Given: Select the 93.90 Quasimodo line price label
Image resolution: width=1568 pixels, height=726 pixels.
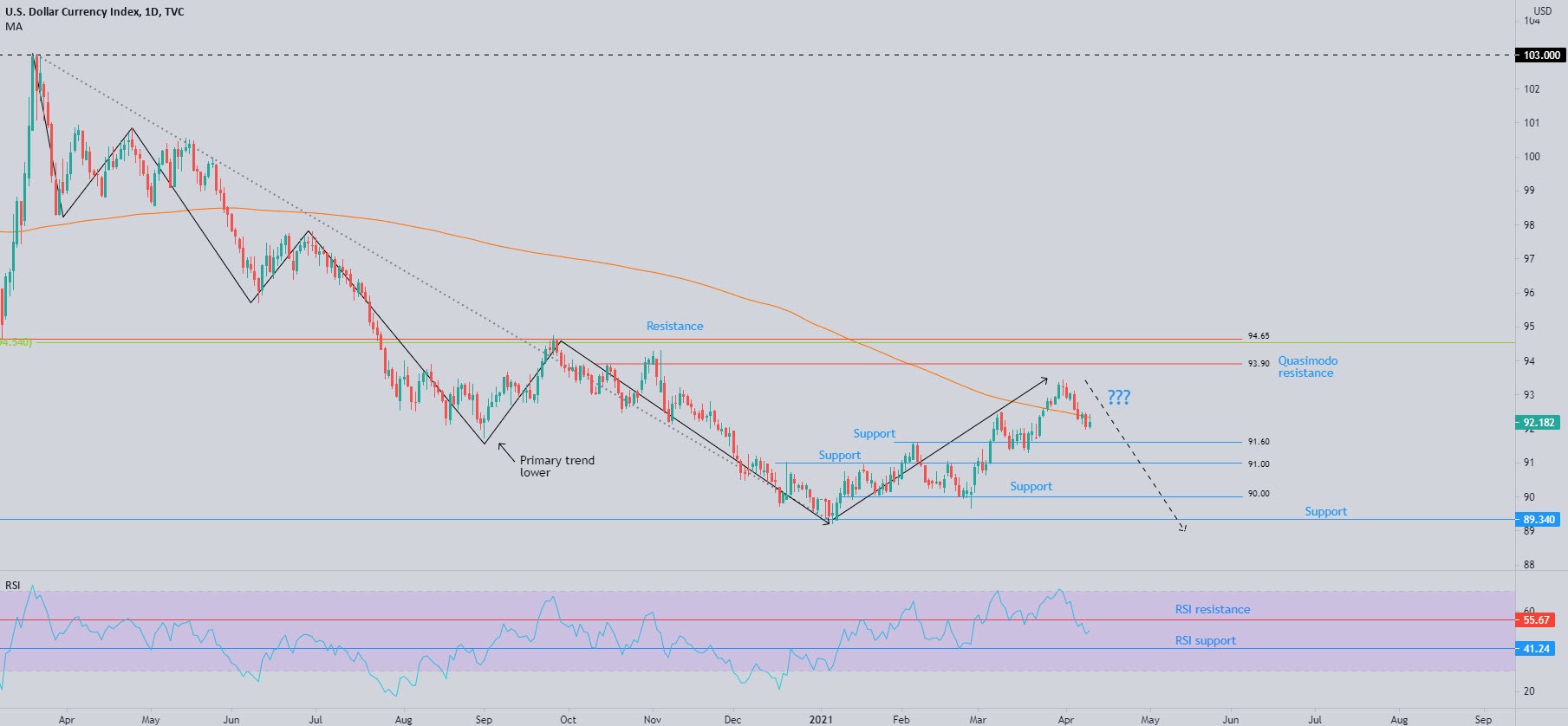Looking at the screenshot, I should pyautogui.click(x=1258, y=364).
